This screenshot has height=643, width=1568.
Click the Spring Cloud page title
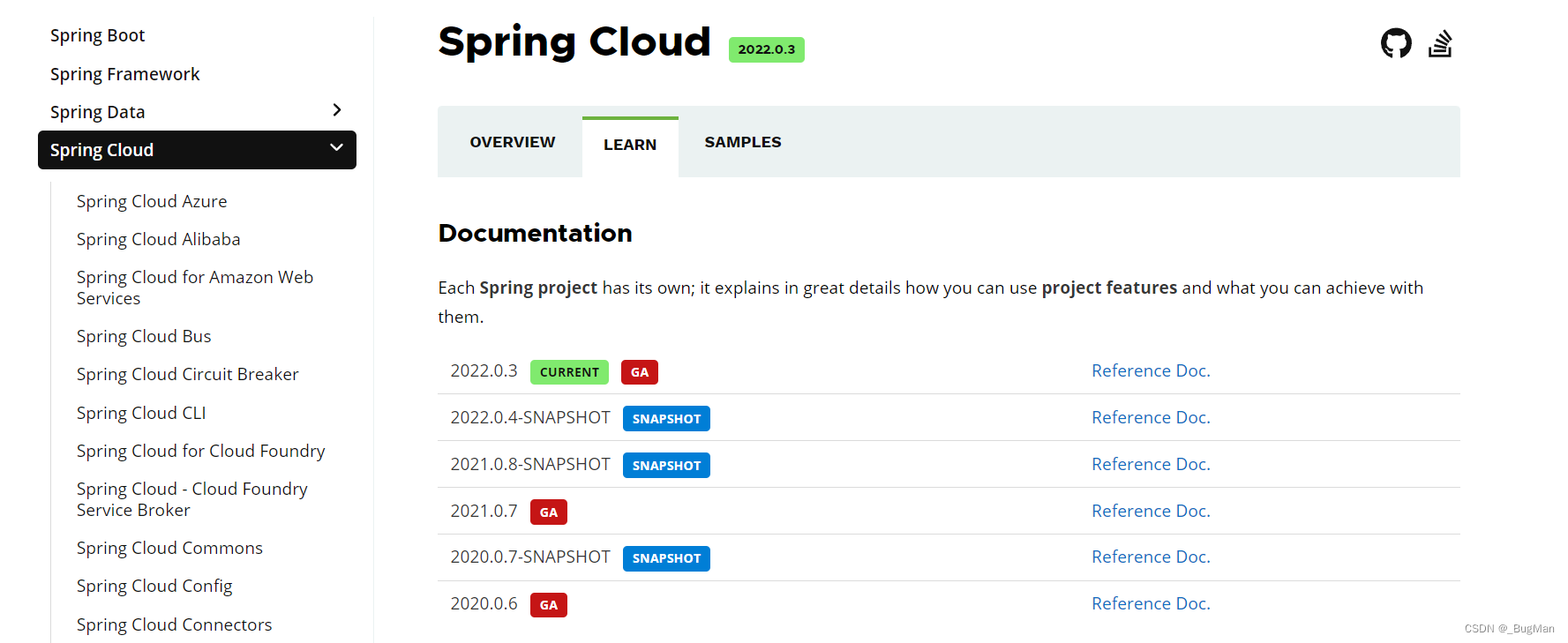tap(574, 41)
